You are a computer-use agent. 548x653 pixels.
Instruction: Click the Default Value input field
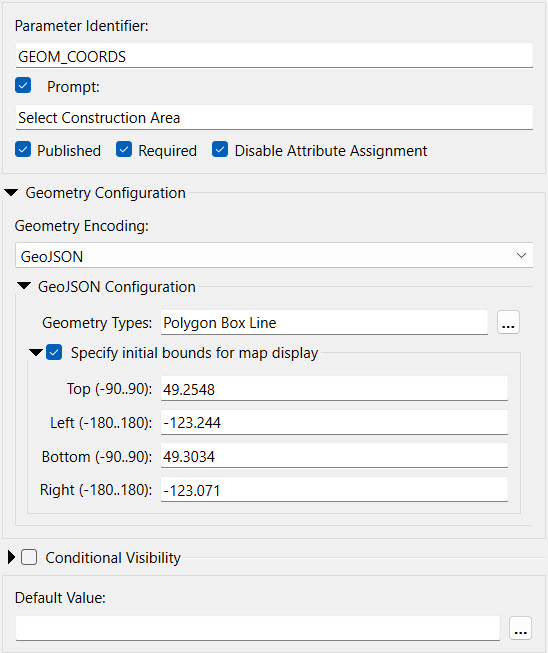257,628
